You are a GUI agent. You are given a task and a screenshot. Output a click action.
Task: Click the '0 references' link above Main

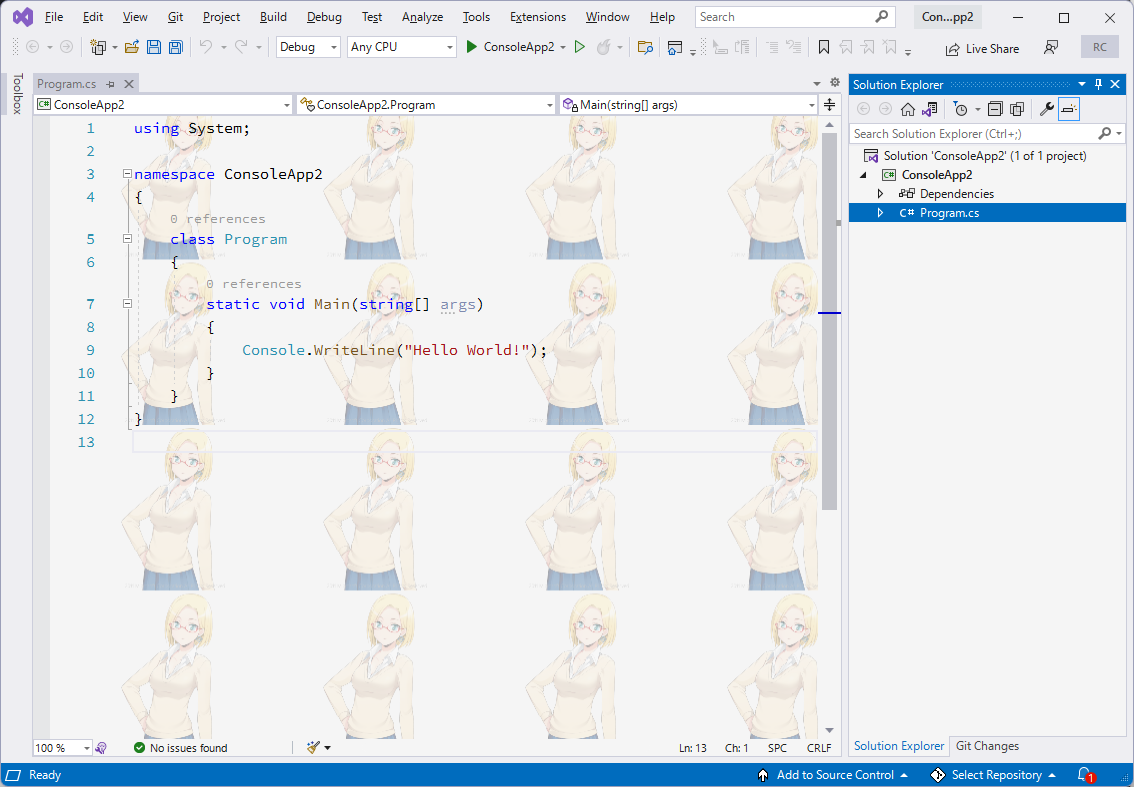(254, 284)
